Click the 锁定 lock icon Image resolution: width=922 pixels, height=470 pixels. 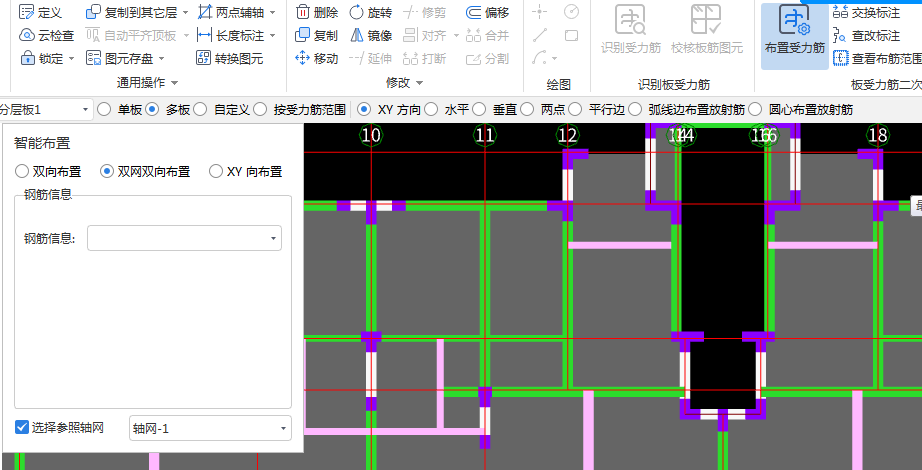click(28, 58)
